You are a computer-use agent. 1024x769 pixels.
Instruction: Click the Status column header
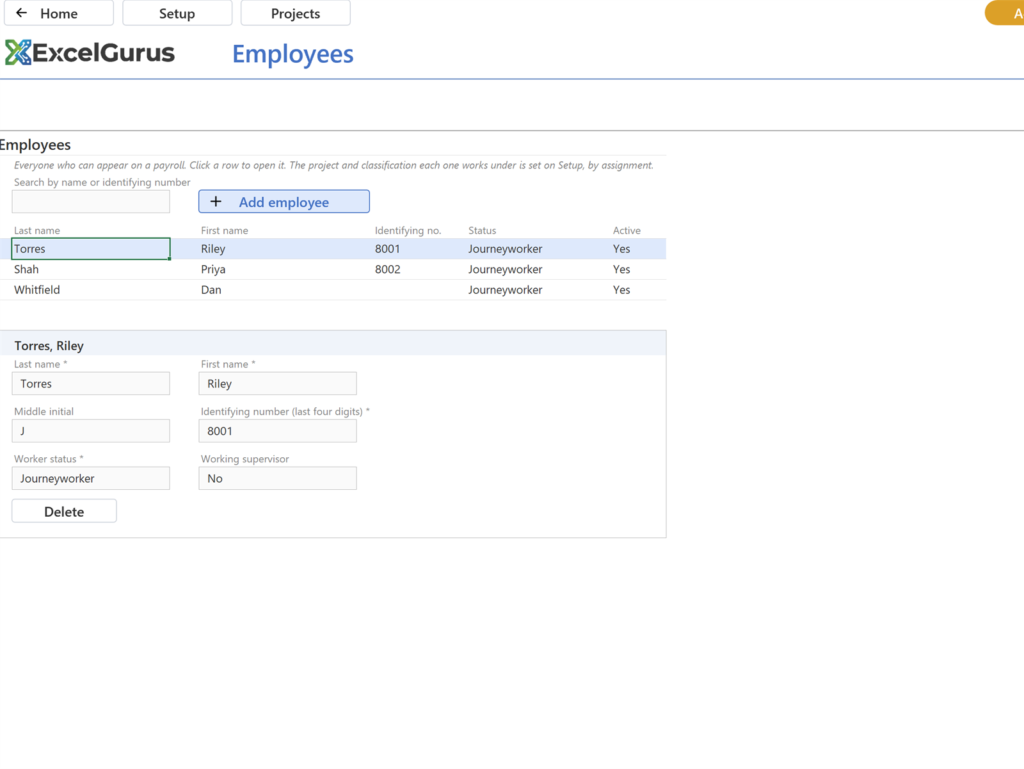482,230
